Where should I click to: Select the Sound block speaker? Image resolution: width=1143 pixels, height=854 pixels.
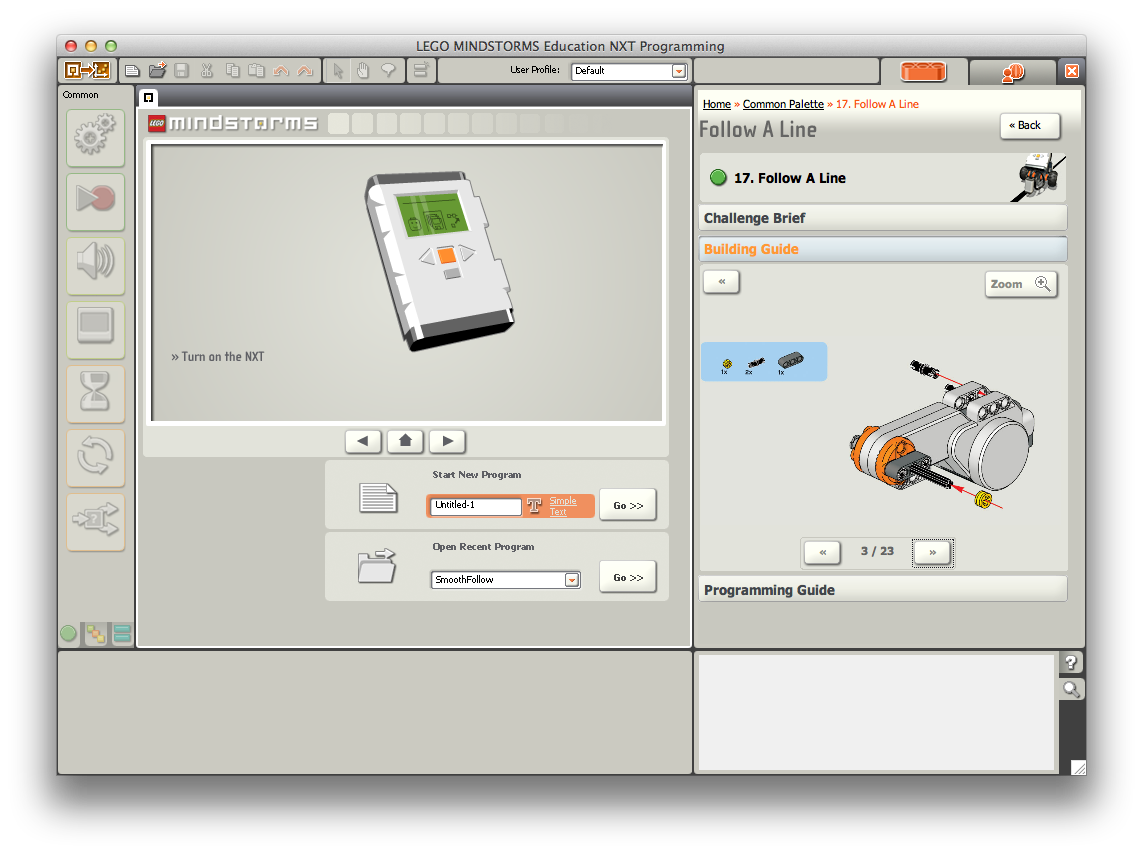[x=95, y=266]
